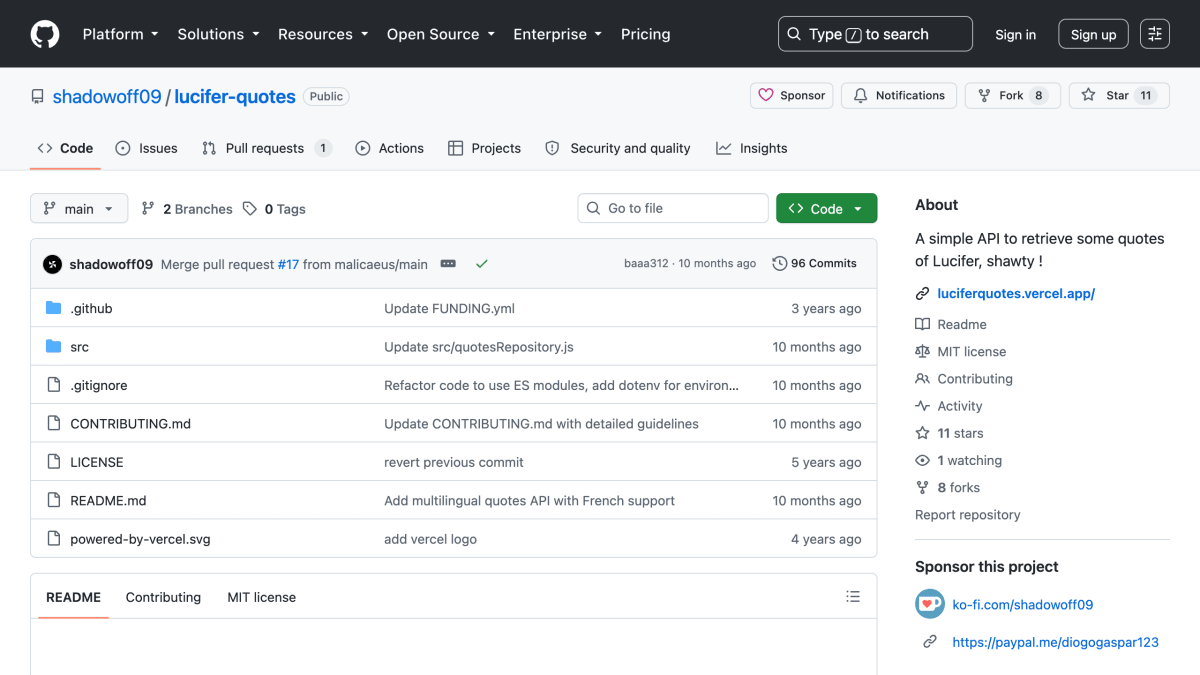
Task: Open ko-fi.com/shadowoff09 sponsor link
Action: click(1023, 604)
